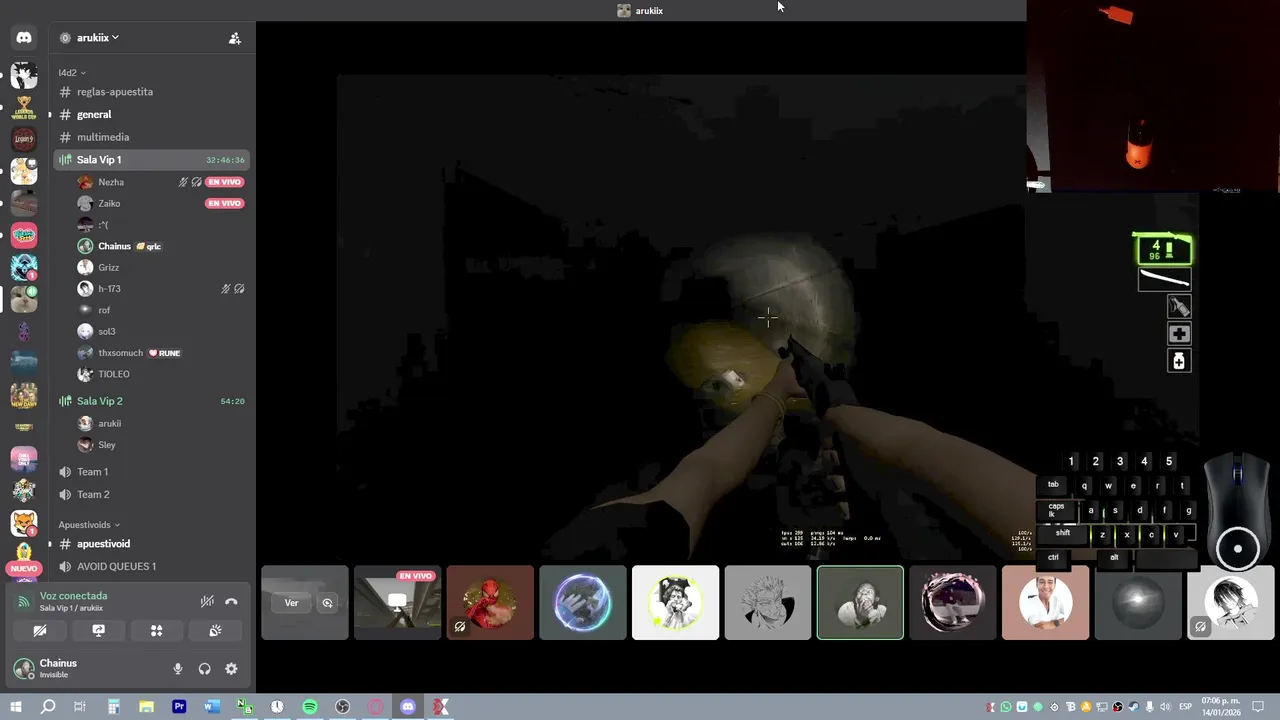Turn on camera in voice panel
The width and height of the screenshot is (1280, 720).
tap(40, 631)
